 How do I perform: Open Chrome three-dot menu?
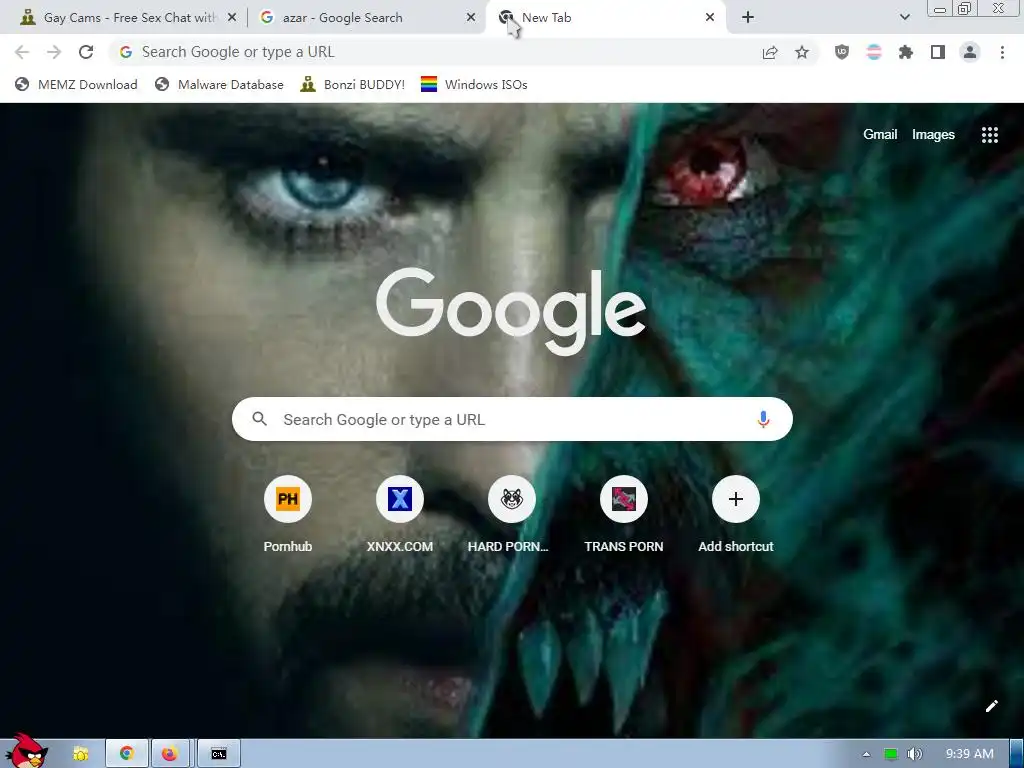(x=1002, y=52)
